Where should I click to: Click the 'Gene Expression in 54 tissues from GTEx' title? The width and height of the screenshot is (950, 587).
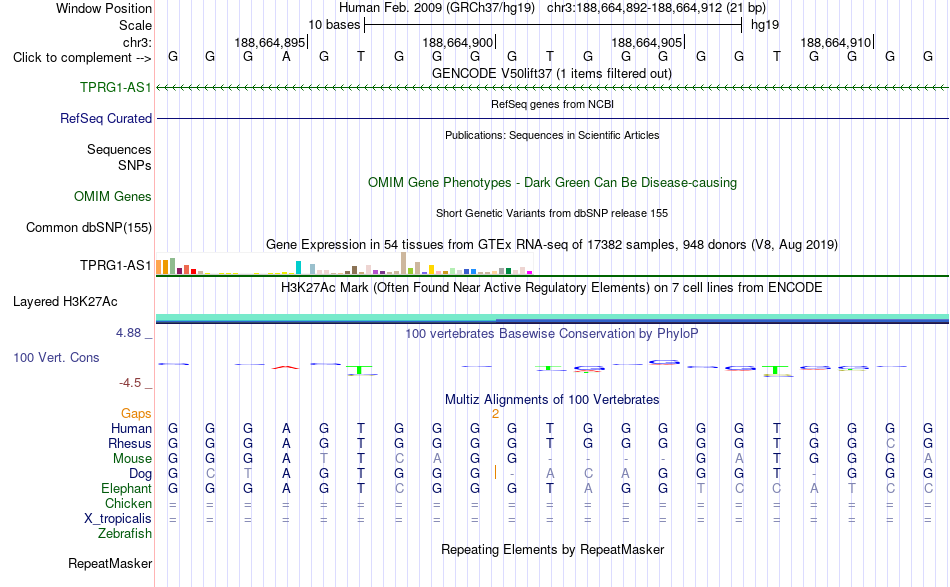tap(552, 244)
